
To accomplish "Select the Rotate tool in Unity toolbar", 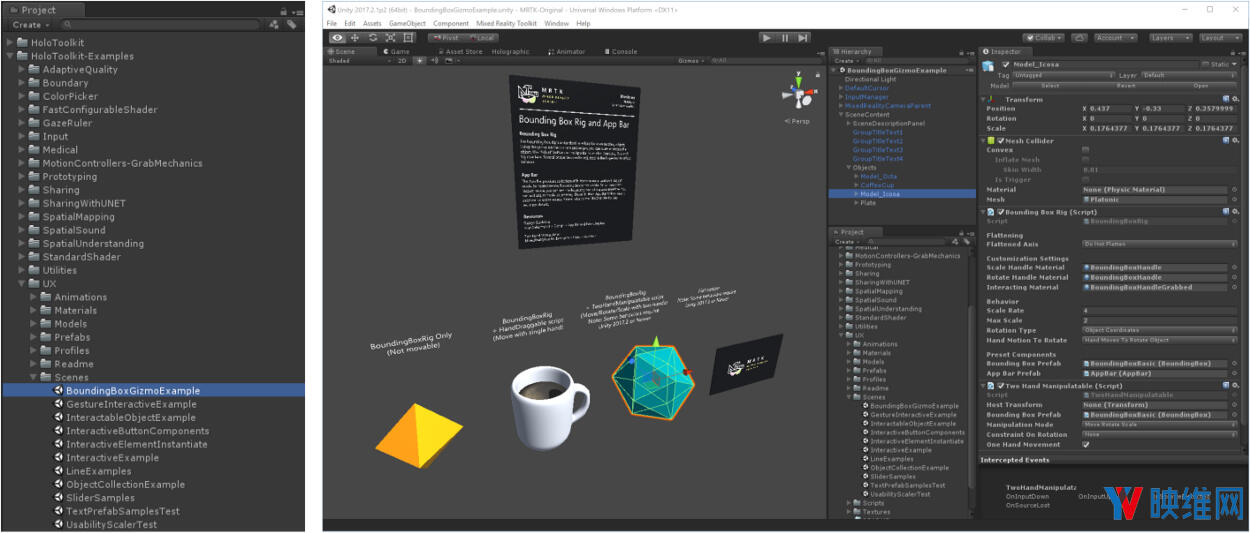I will (373, 38).
